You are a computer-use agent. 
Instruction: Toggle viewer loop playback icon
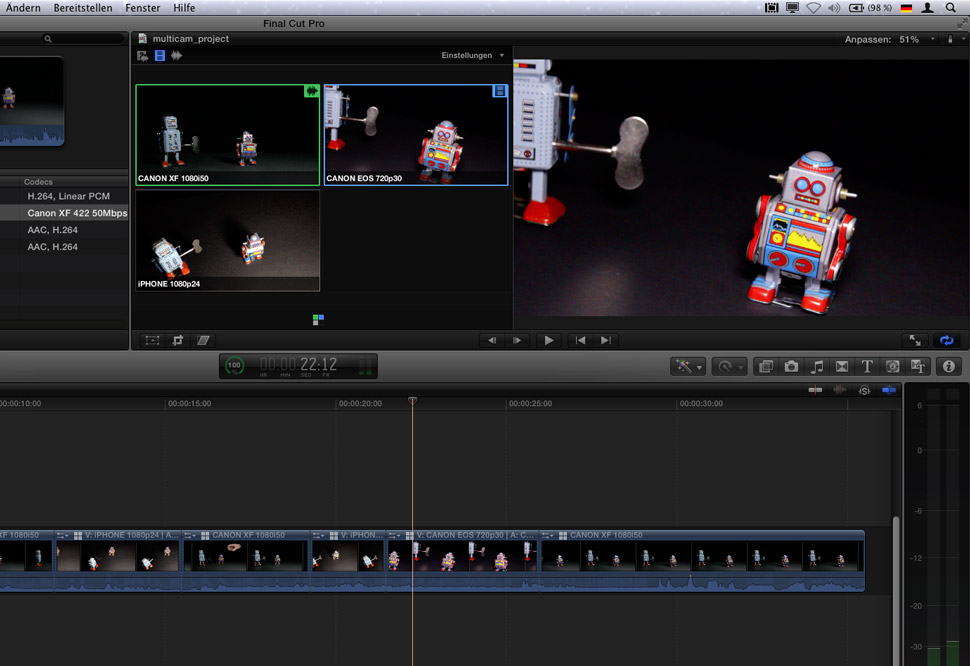pos(946,340)
